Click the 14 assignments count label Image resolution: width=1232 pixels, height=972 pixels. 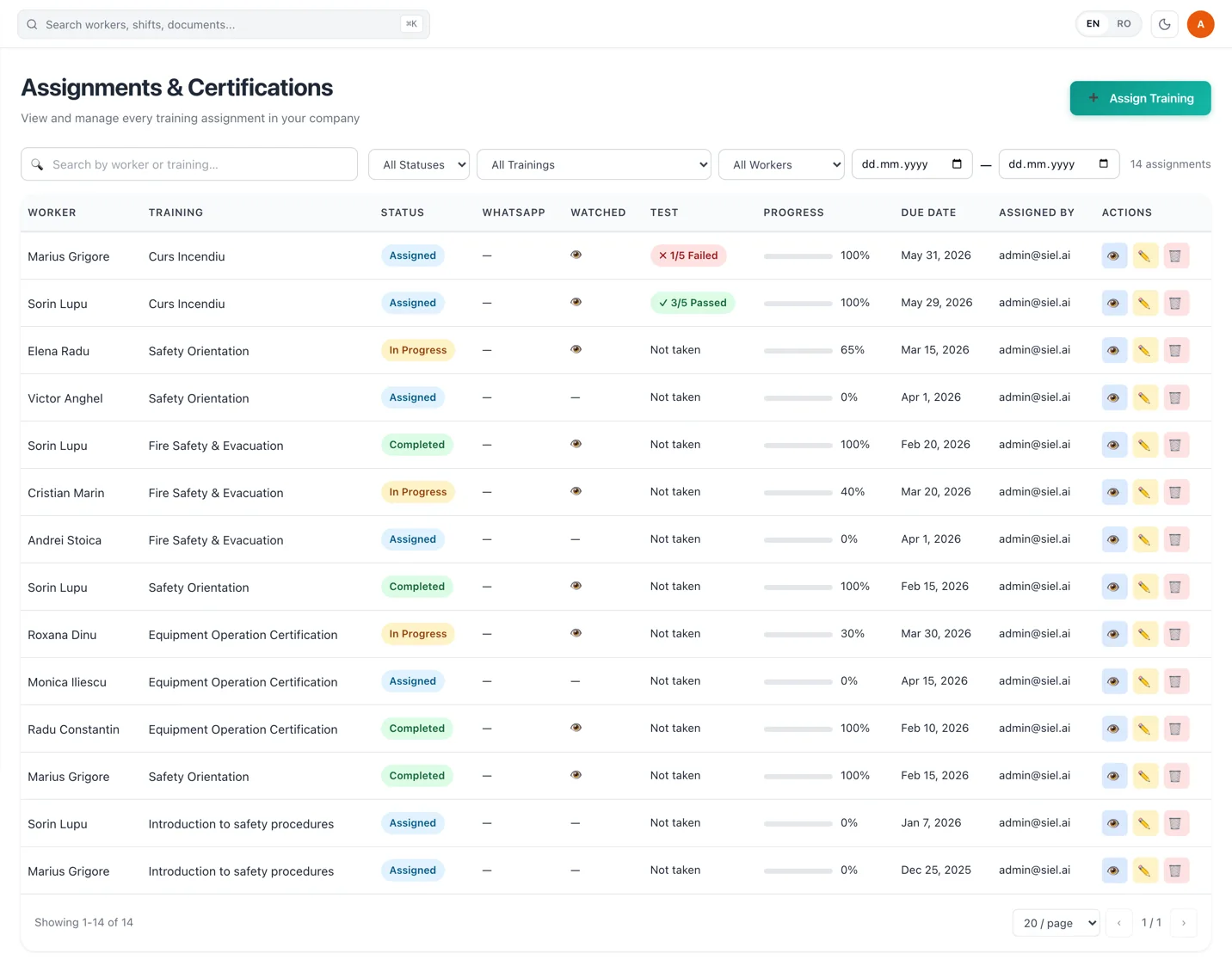tap(1170, 164)
